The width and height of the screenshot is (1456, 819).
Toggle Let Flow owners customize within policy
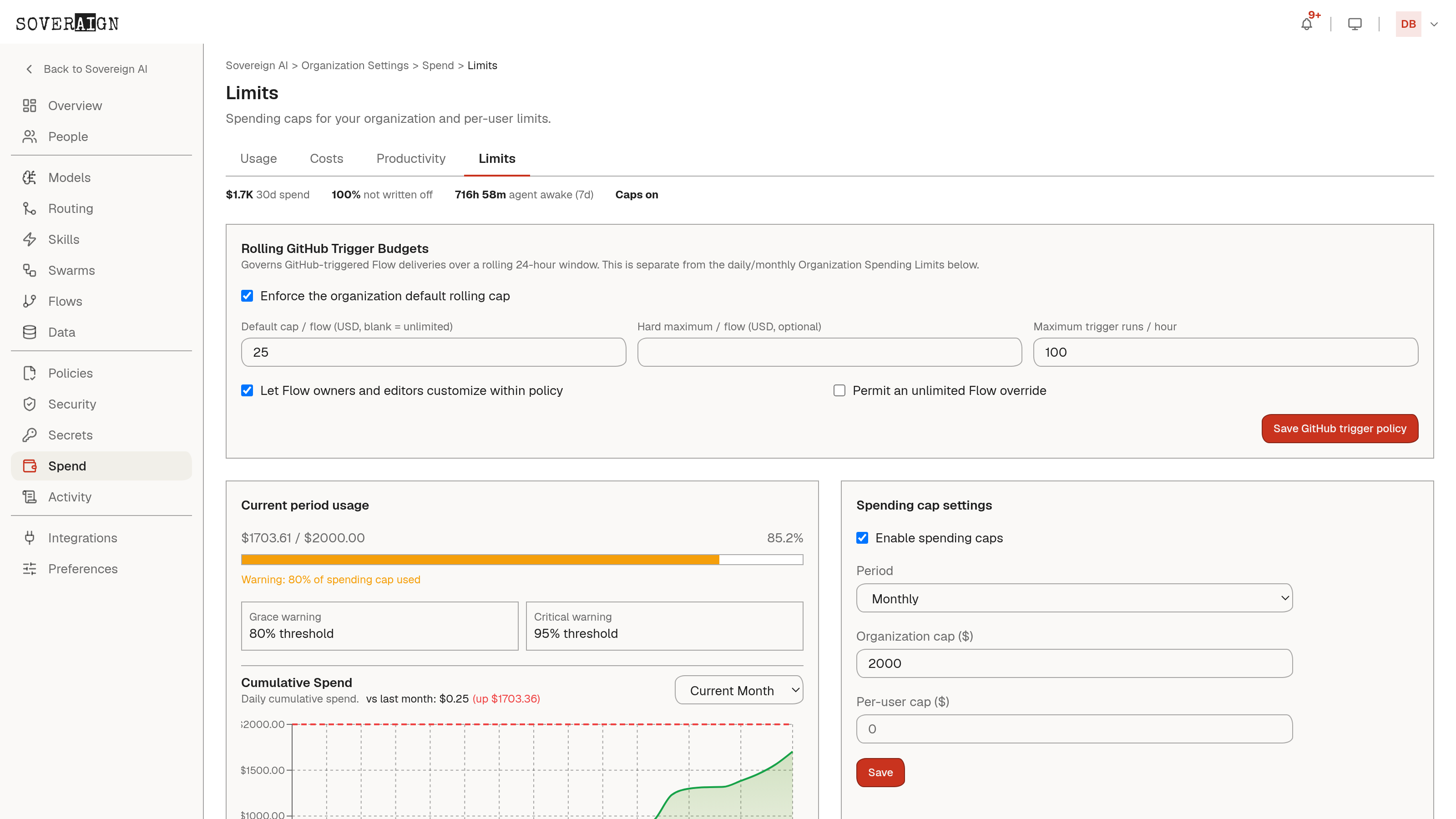[247, 390]
